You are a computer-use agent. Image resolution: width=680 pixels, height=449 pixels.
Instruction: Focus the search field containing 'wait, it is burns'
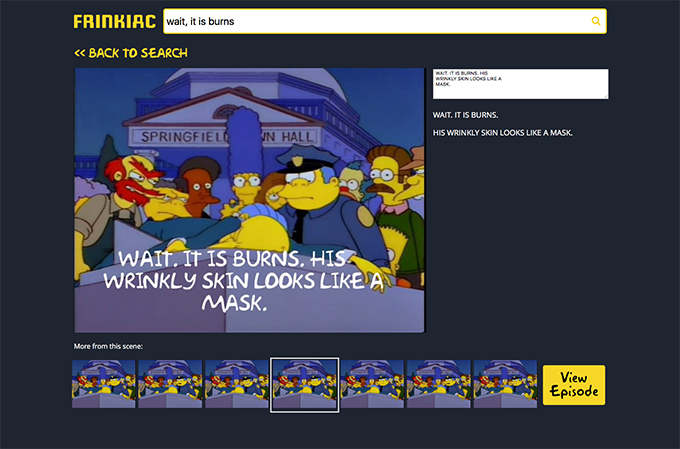(x=385, y=21)
